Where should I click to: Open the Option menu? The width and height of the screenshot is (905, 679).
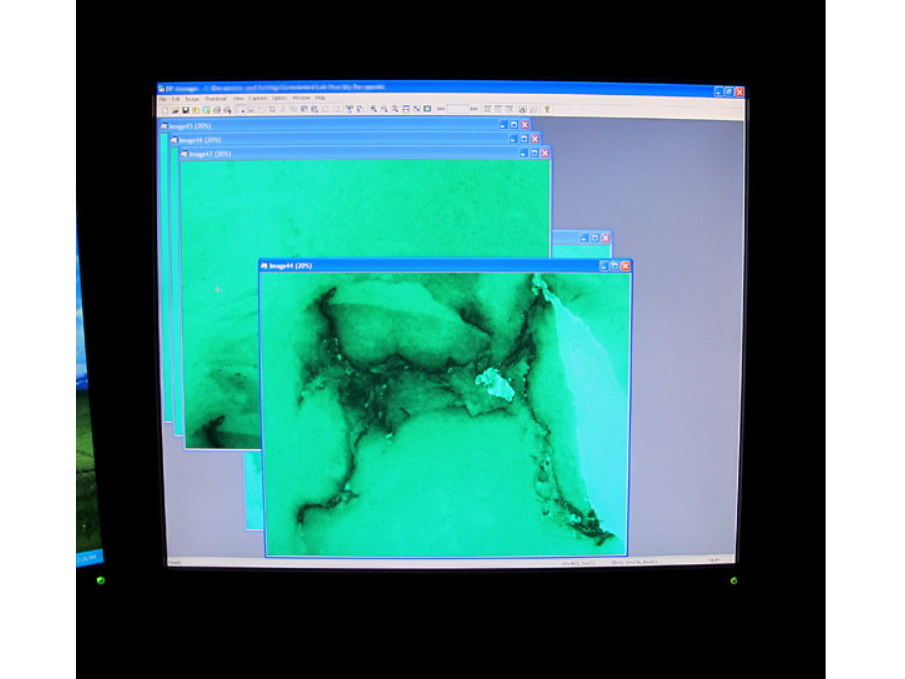(x=279, y=98)
